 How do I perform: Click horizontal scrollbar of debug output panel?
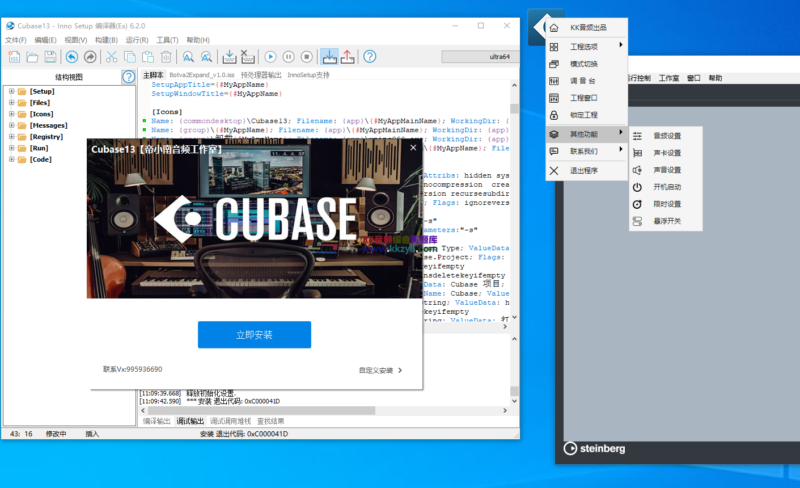(x=324, y=410)
